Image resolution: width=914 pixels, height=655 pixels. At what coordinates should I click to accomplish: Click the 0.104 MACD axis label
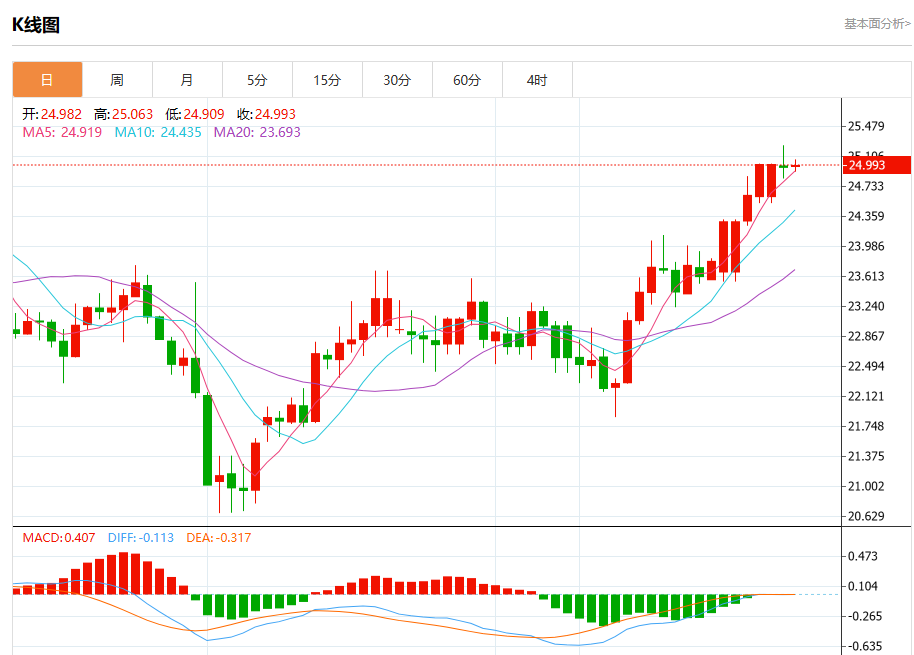[863, 586]
